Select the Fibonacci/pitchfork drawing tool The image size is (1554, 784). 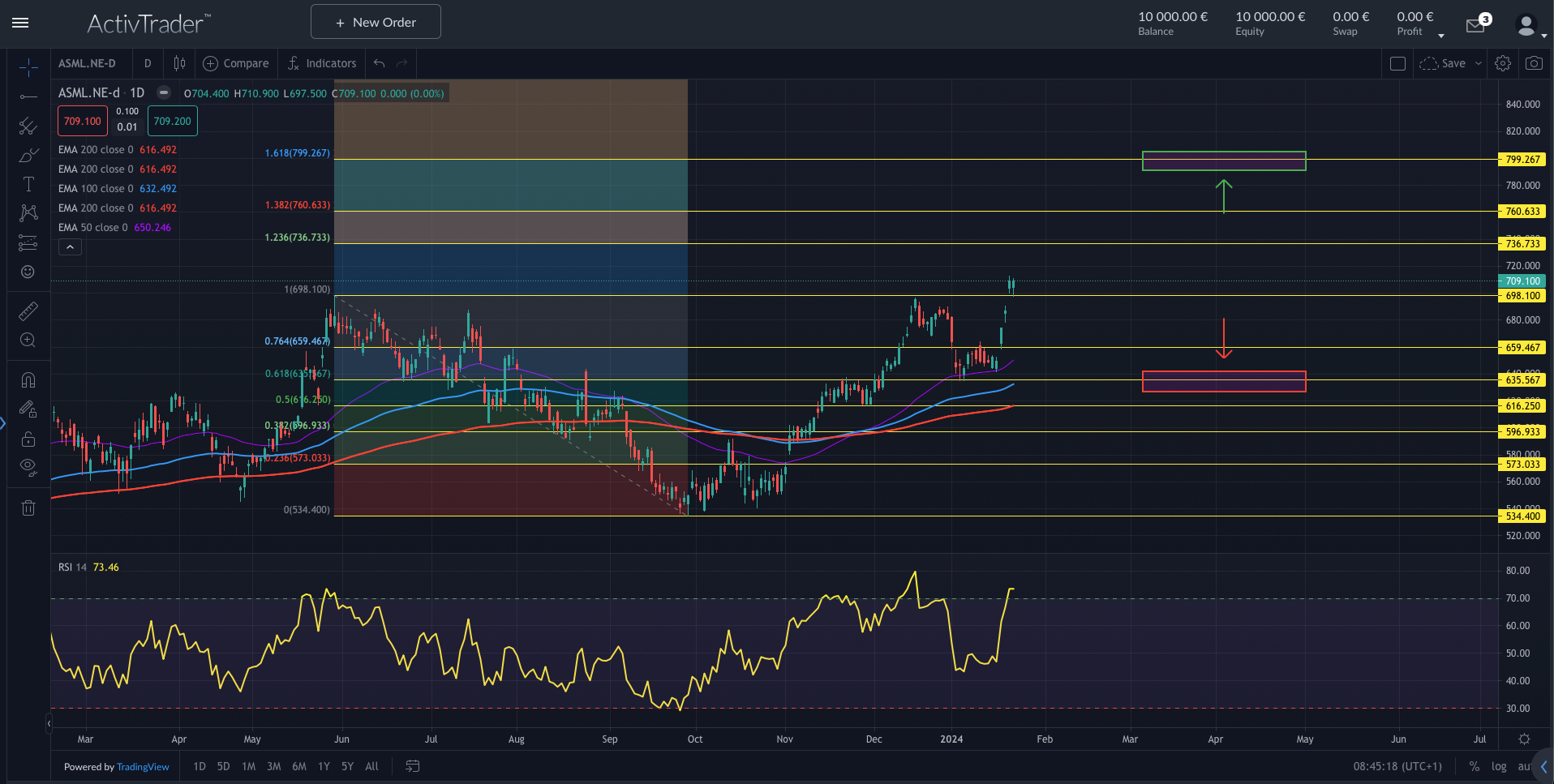click(x=28, y=126)
